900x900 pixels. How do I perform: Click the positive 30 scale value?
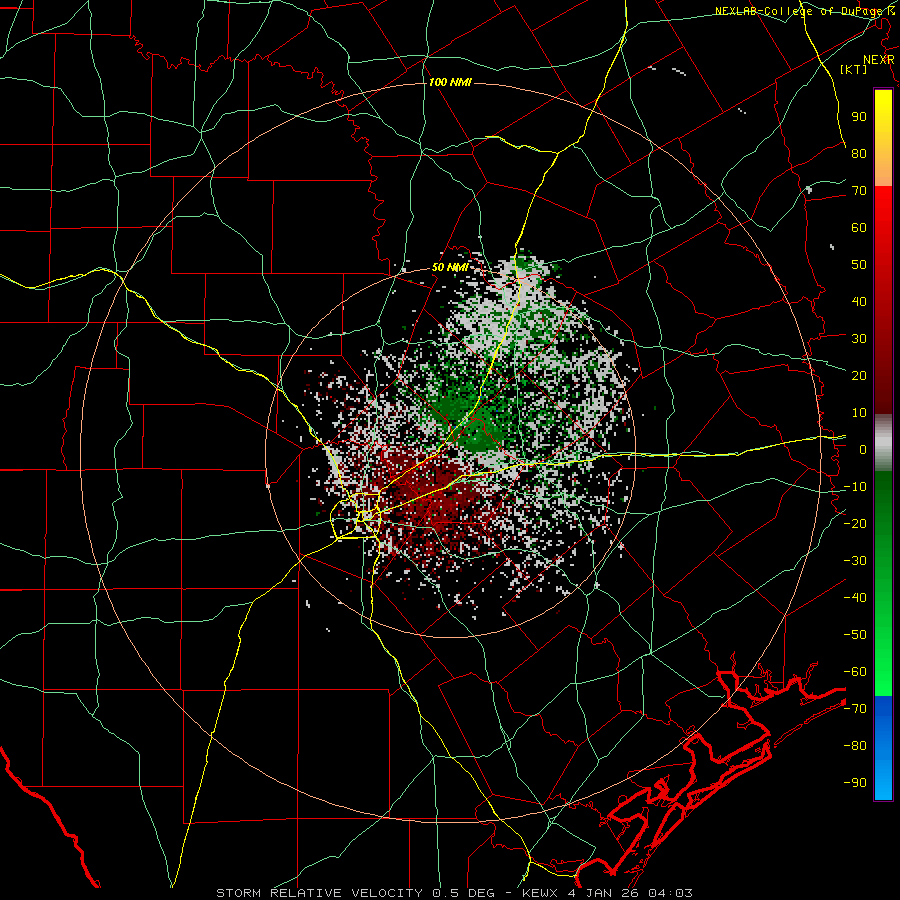pyautogui.click(x=859, y=339)
